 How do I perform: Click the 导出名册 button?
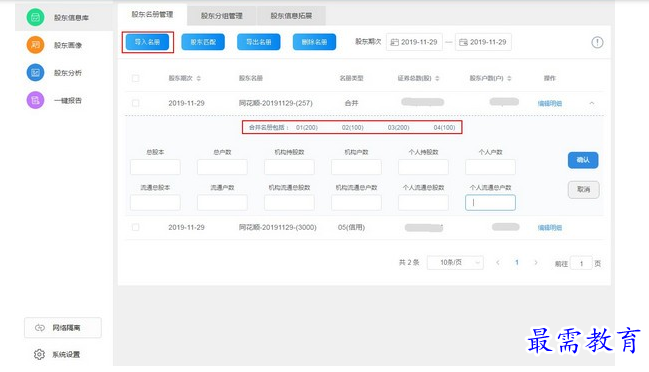259,42
